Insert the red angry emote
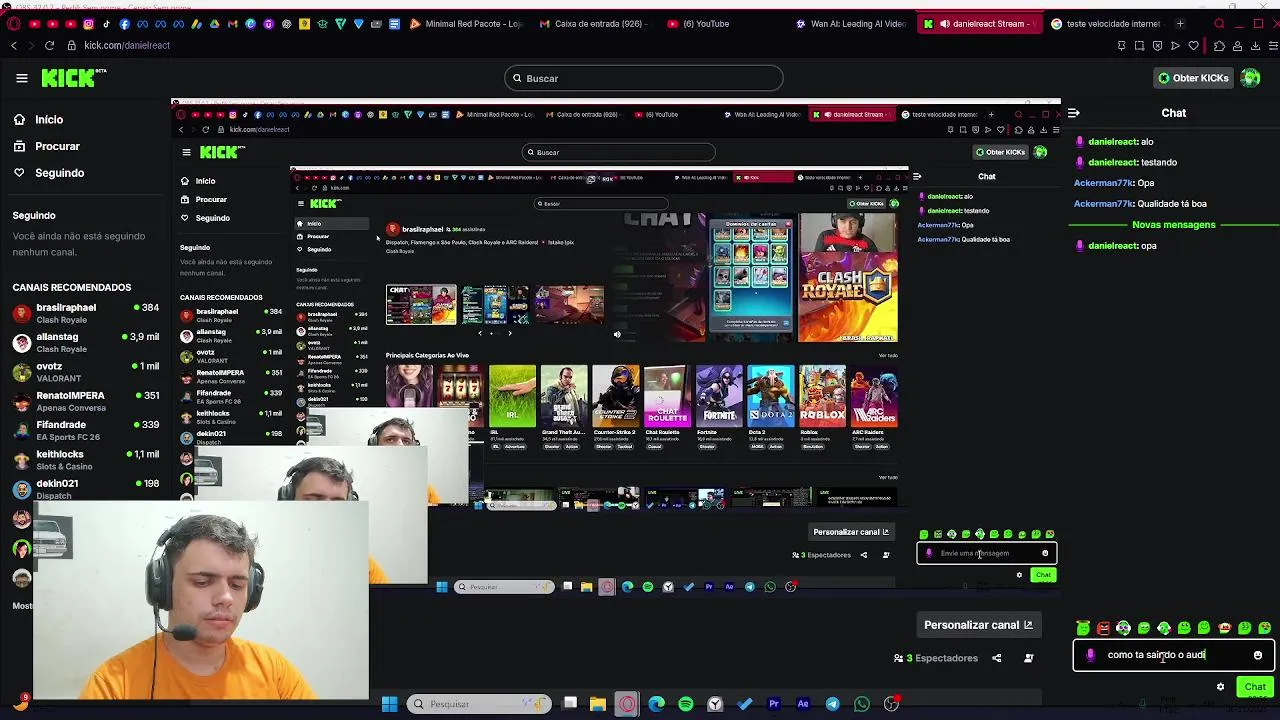1280x720 pixels. point(1103,628)
